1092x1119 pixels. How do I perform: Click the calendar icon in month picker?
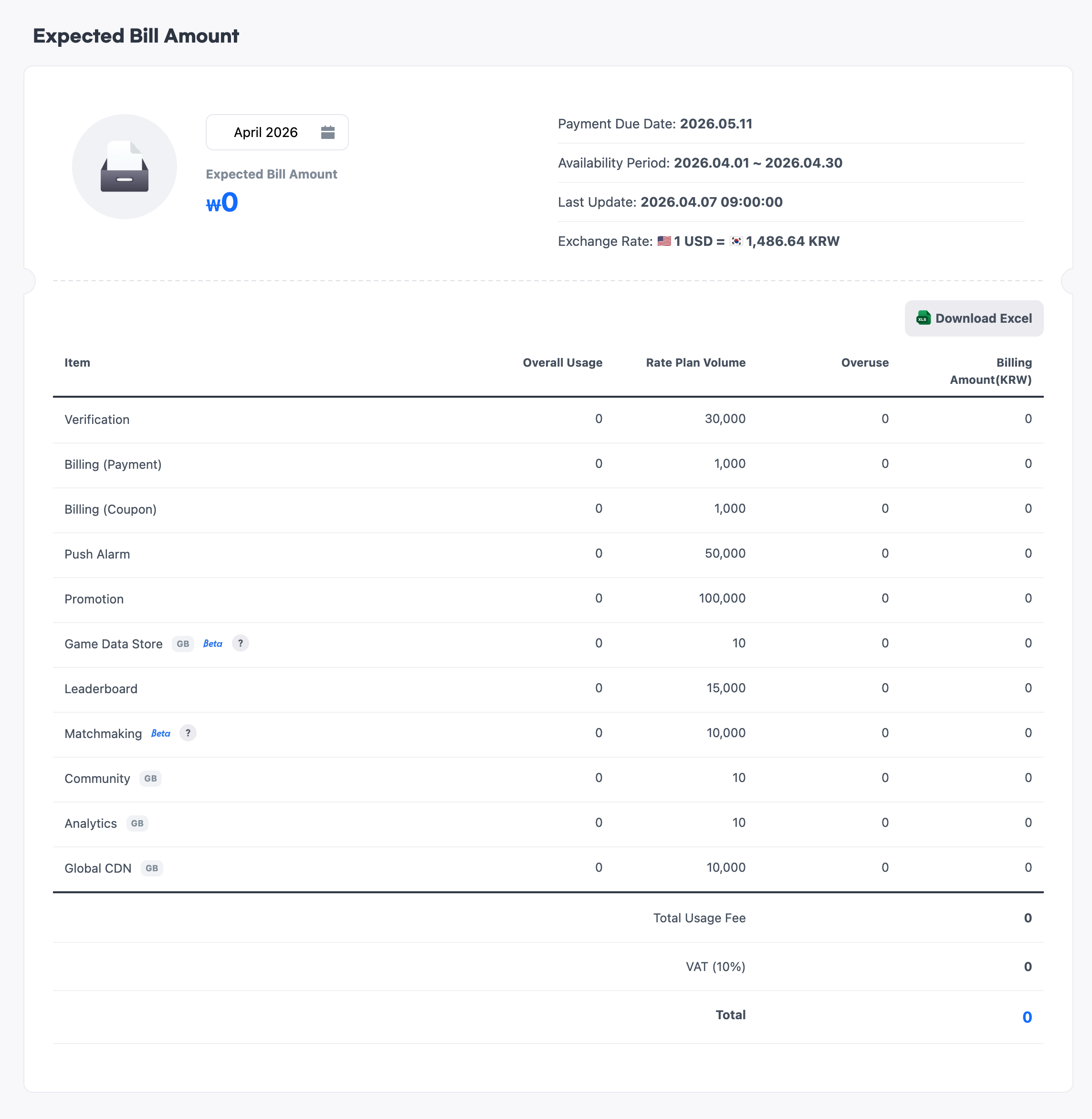tap(327, 133)
